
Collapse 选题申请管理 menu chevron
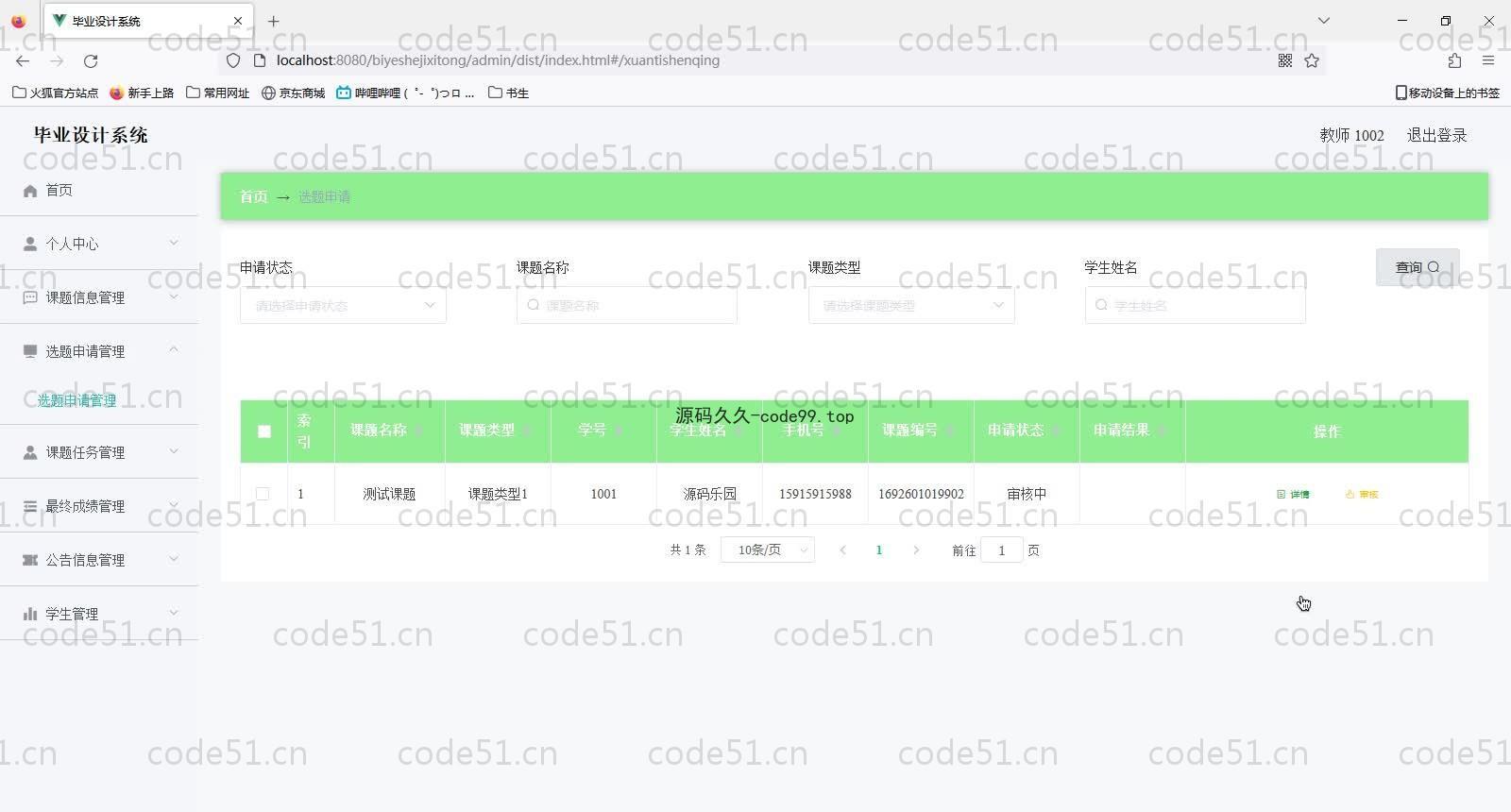(x=174, y=350)
